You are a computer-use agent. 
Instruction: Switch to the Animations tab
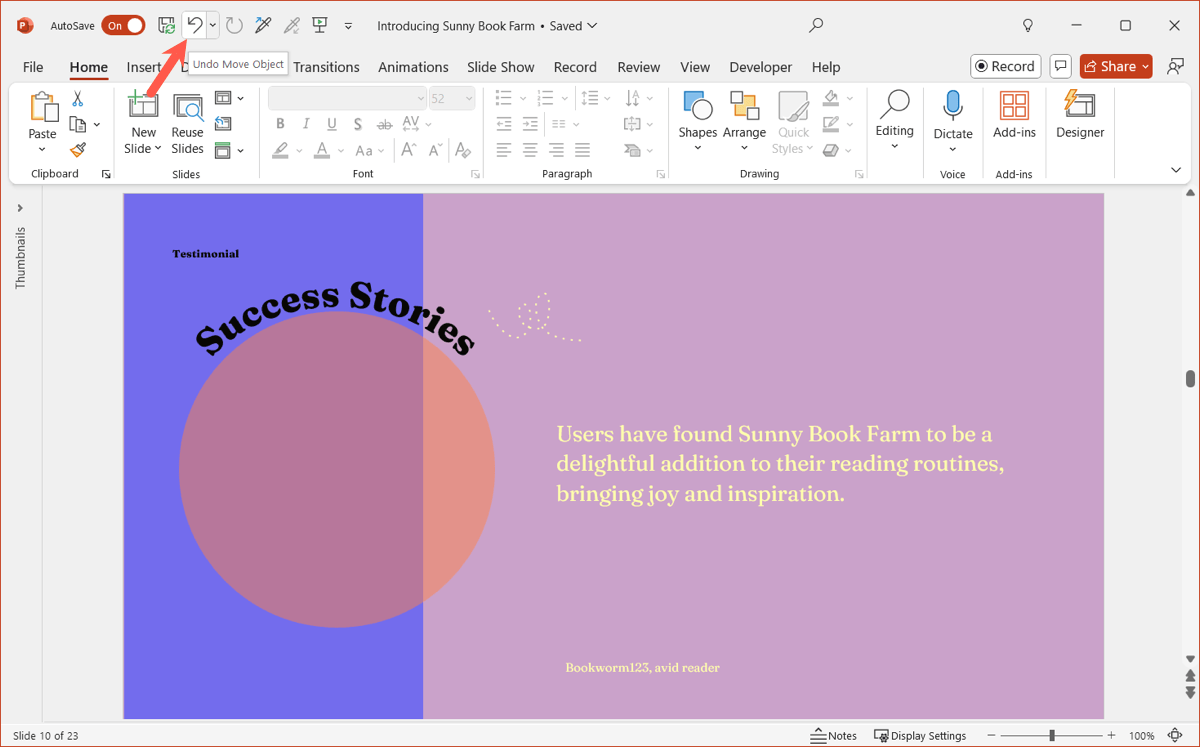coord(413,67)
